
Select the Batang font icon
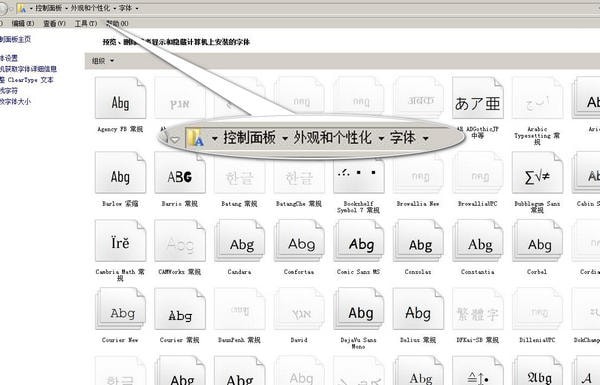coord(240,172)
